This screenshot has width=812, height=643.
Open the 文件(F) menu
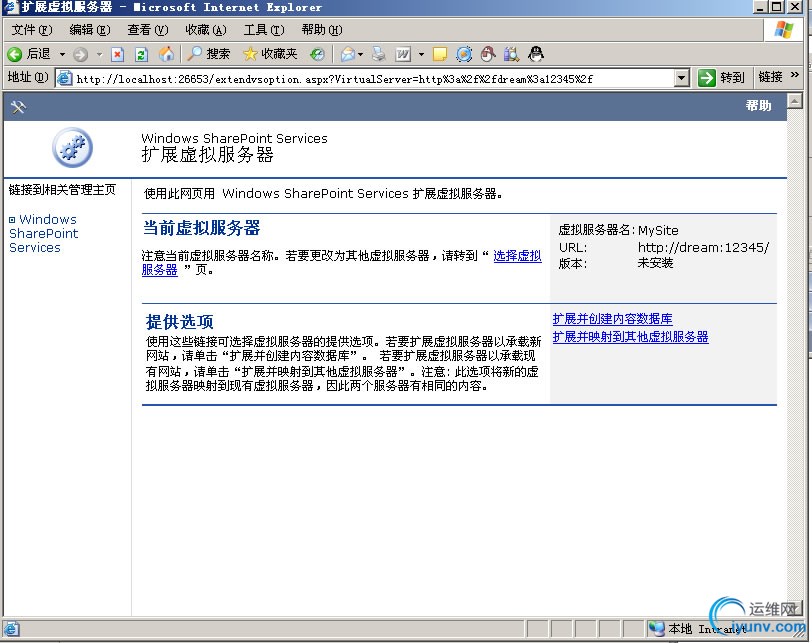[32, 30]
